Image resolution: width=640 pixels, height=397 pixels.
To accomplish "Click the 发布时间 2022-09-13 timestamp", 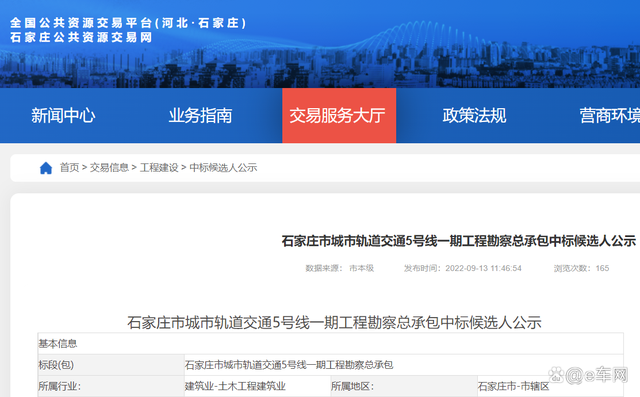I will tap(462, 268).
